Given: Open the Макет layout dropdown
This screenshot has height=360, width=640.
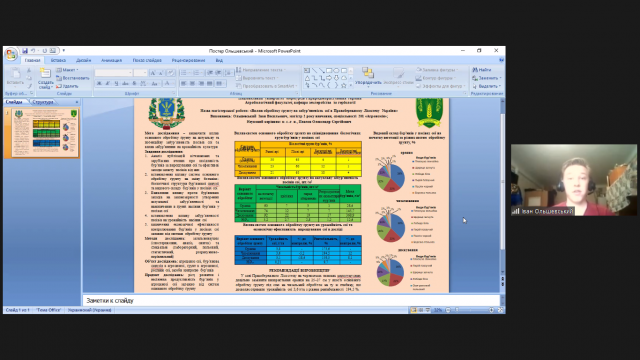Looking at the screenshot, I should pyautogui.click(x=67, y=70).
